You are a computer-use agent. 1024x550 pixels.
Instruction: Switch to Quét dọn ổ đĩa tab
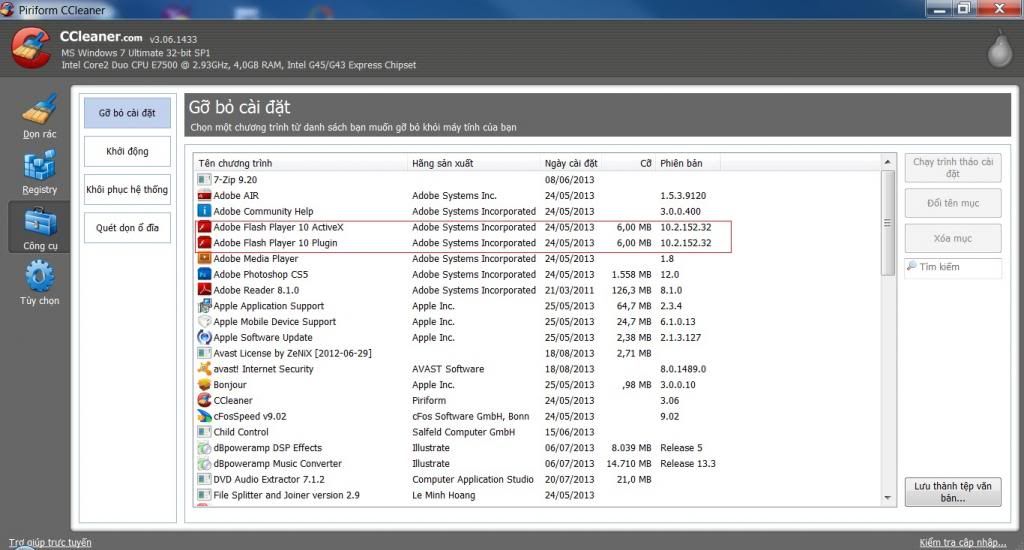pos(127,227)
